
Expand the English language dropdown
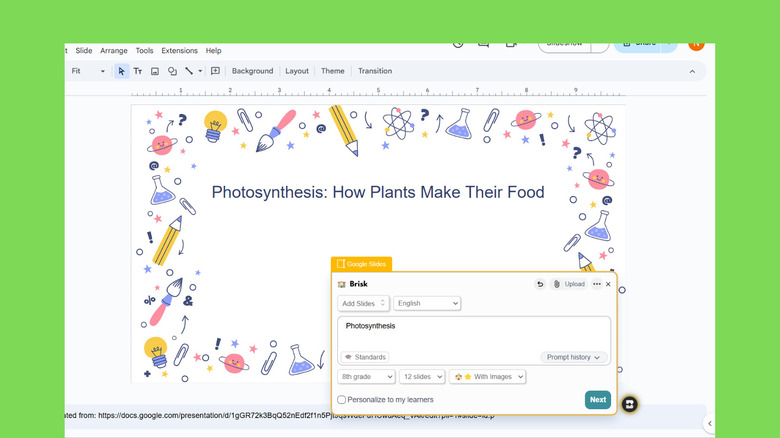click(427, 303)
